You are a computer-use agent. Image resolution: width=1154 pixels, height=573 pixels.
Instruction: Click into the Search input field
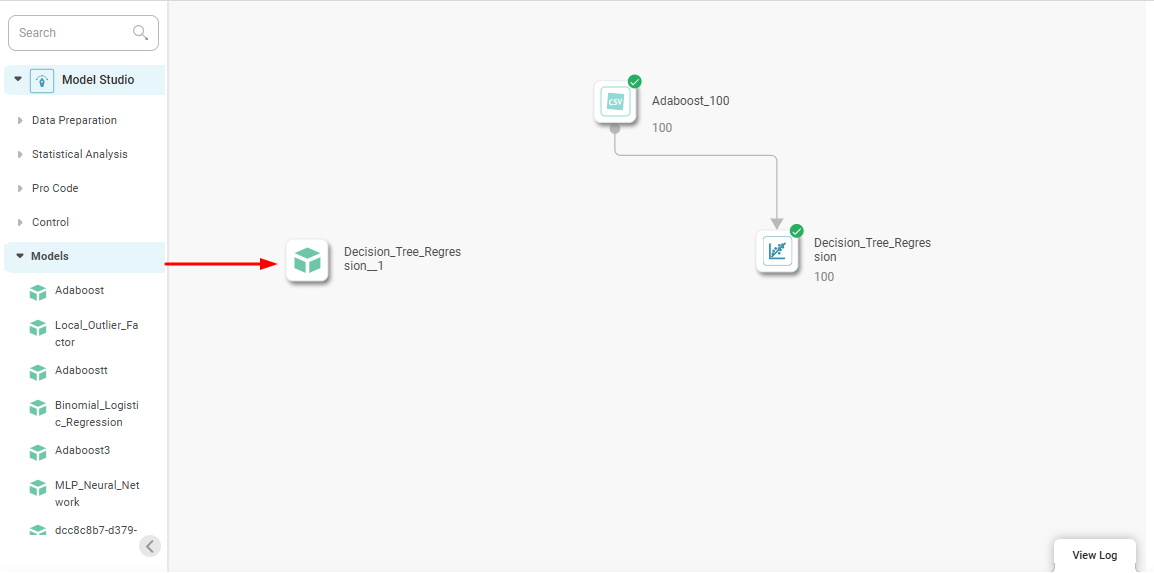pos(72,33)
